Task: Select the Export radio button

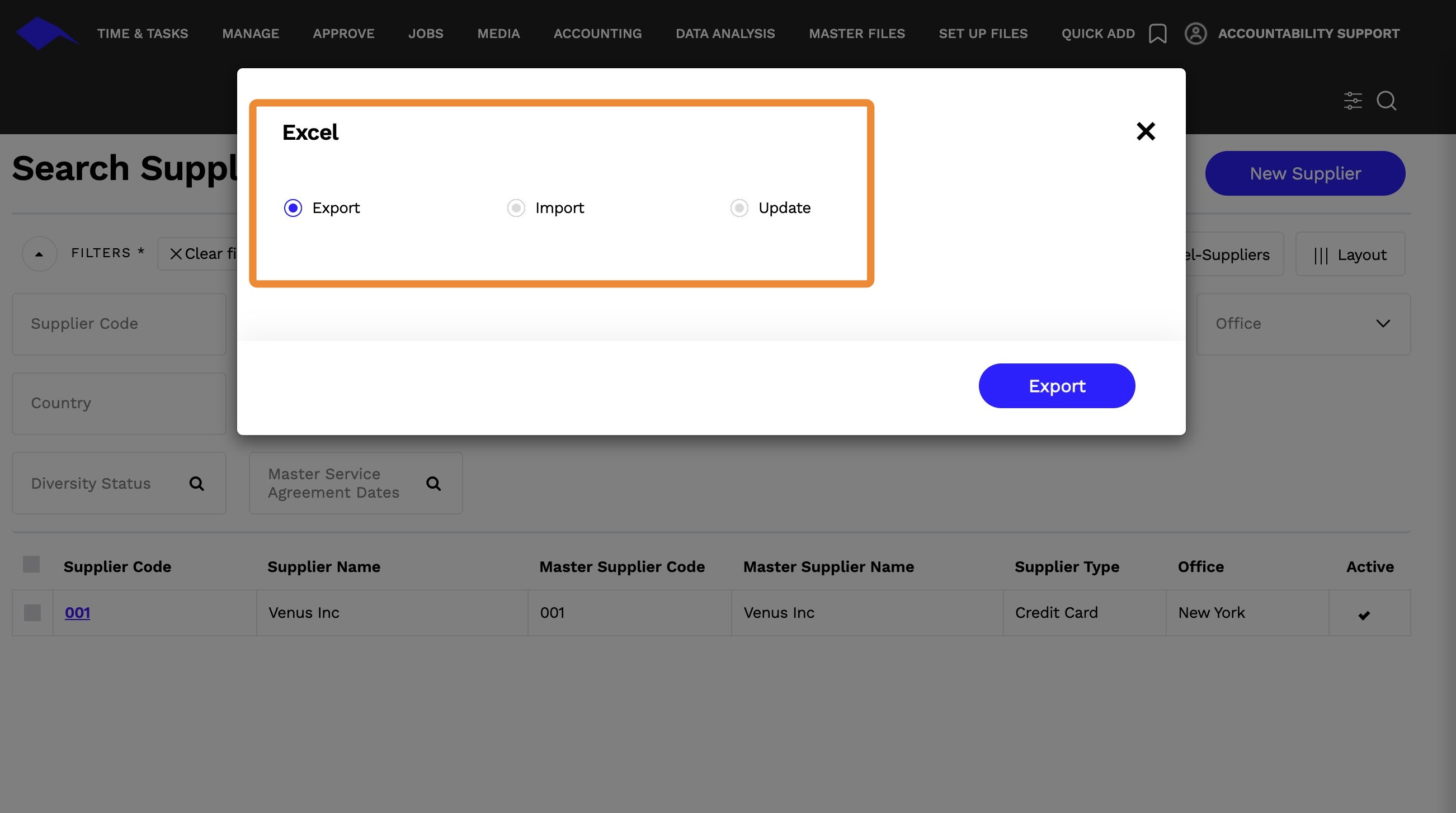Action: pyautogui.click(x=293, y=208)
